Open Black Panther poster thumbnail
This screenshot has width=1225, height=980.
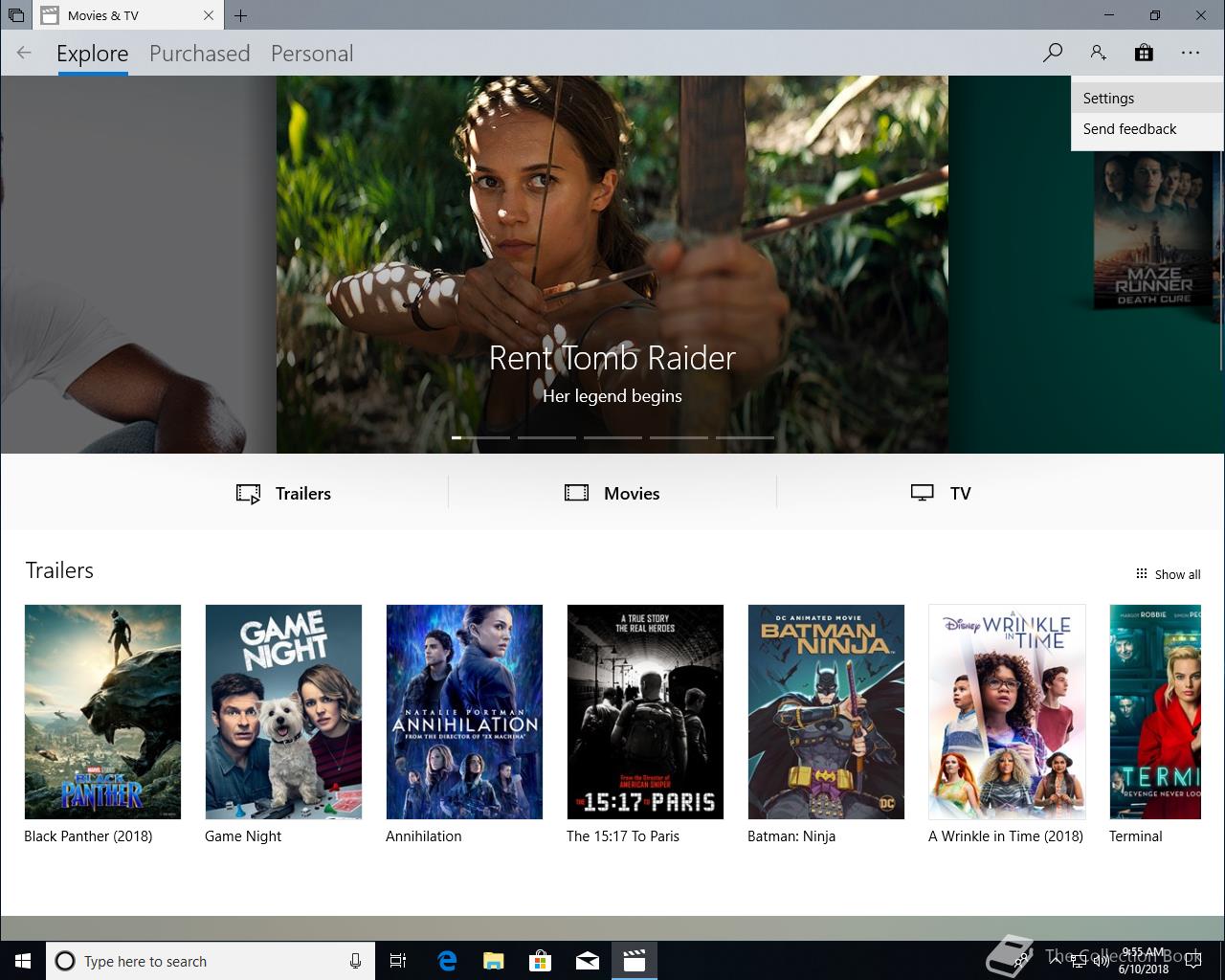pyautogui.click(x=102, y=712)
